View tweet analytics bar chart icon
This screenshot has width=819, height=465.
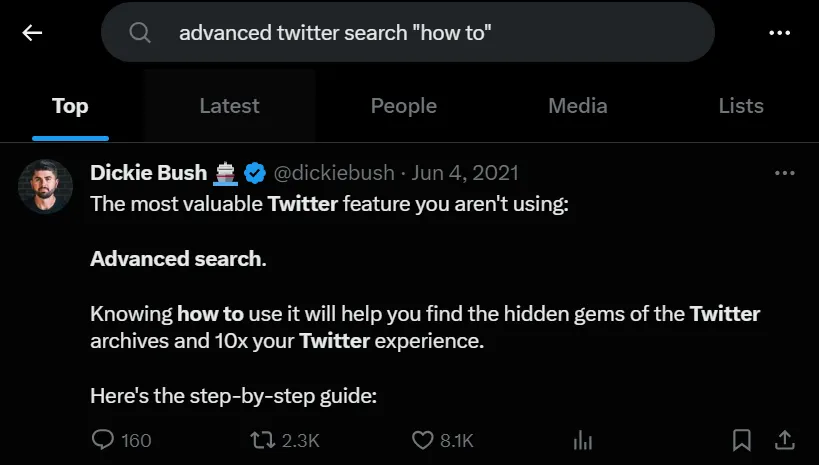pyautogui.click(x=582, y=440)
